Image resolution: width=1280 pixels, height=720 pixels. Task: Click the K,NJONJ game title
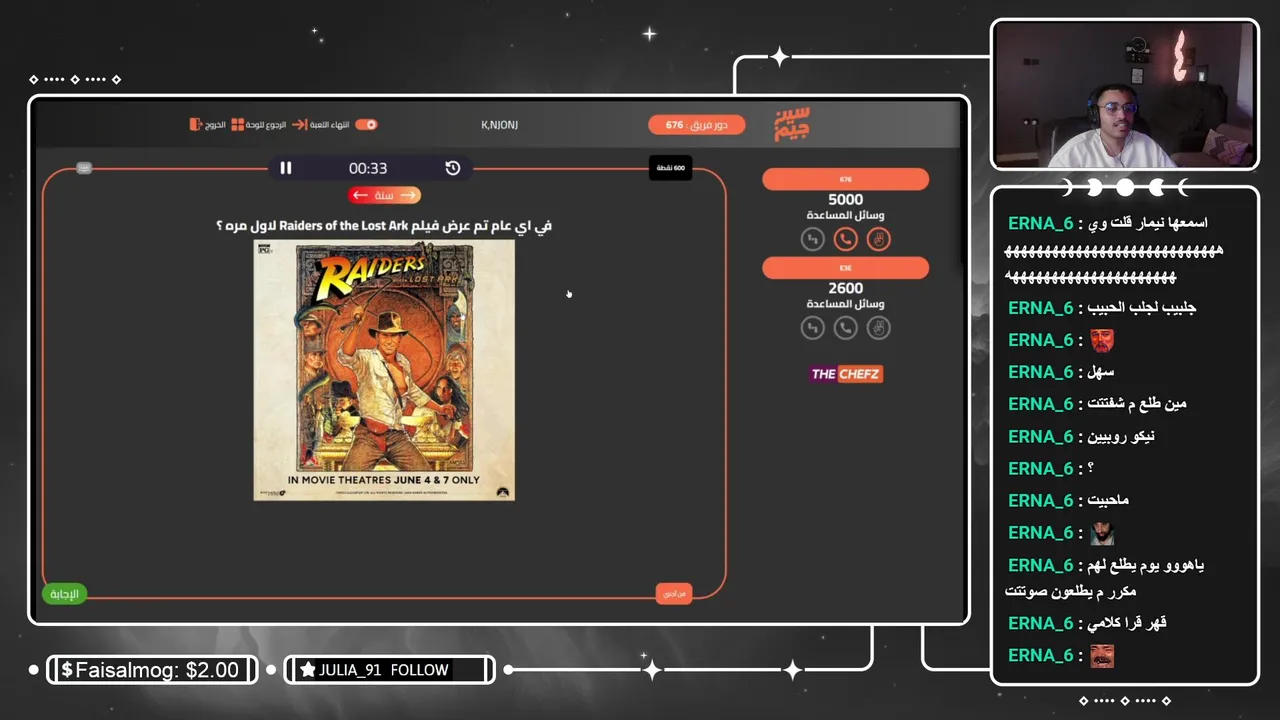499,125
